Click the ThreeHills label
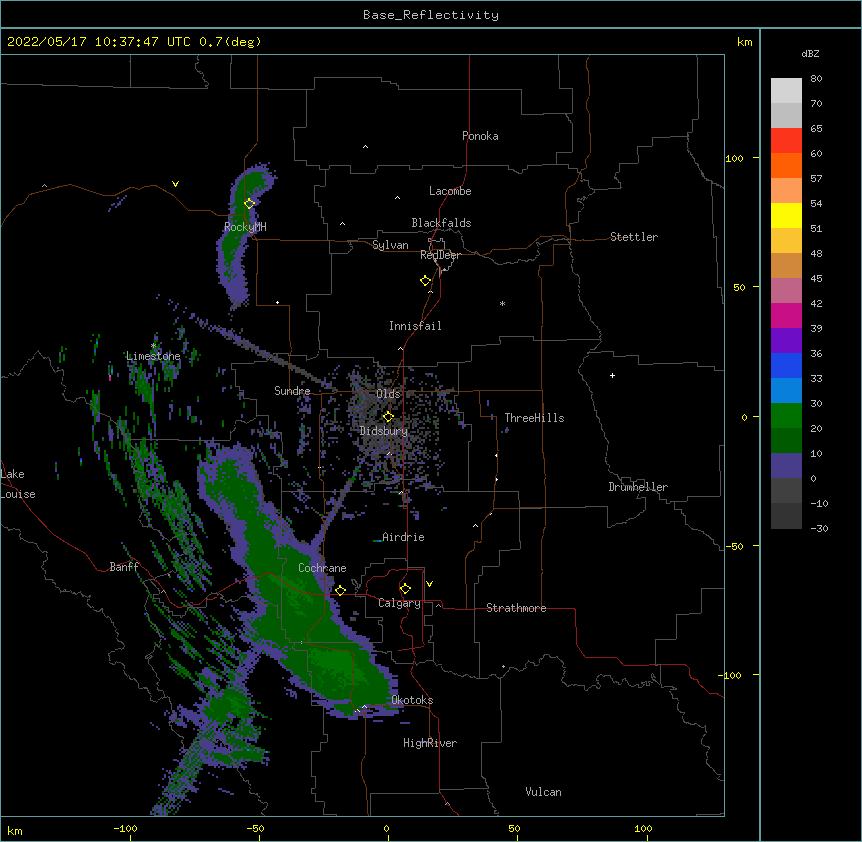This screenshot has width=862, height=842. coord(534,418)
